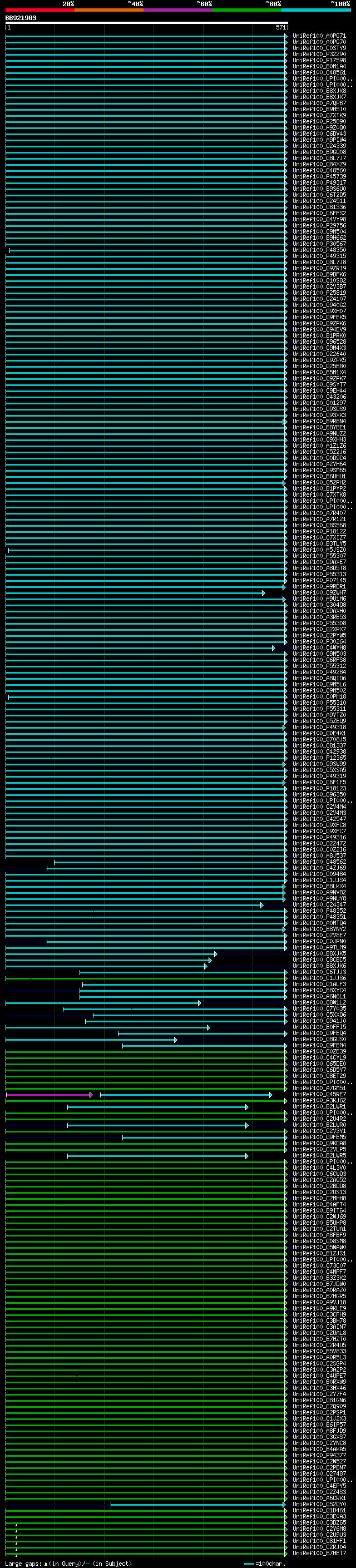Choose hit UniRef100_Q52QY0
The image size is (356, 1568).
pyautogui.click(x=319, y=1504)
